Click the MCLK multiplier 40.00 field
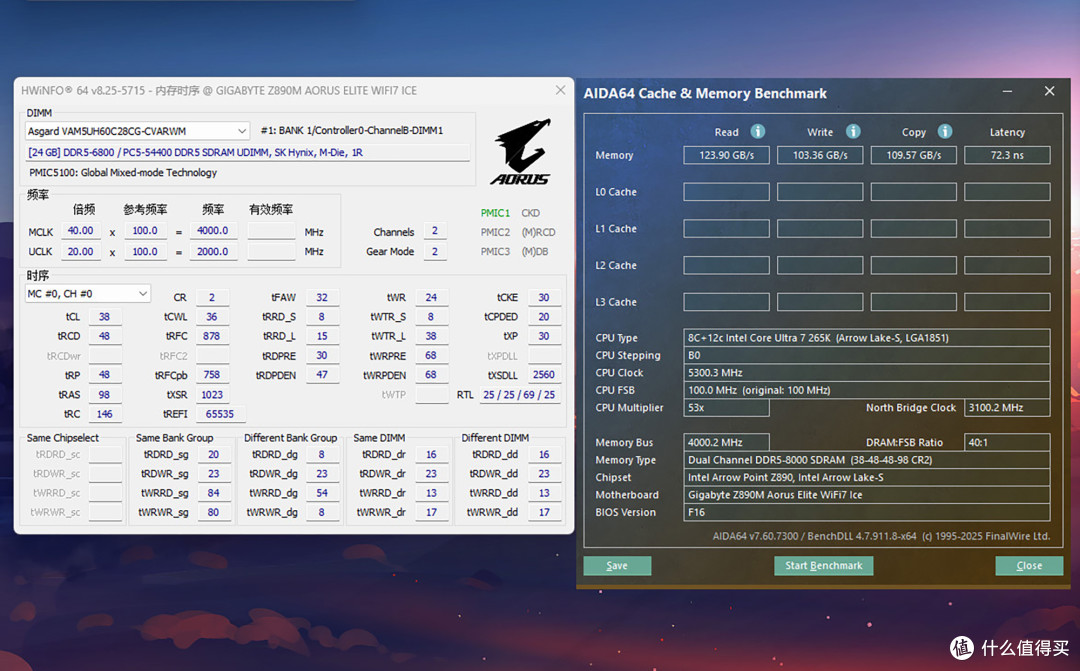Viewport: 1080px width, 671px height. (81, 231)
